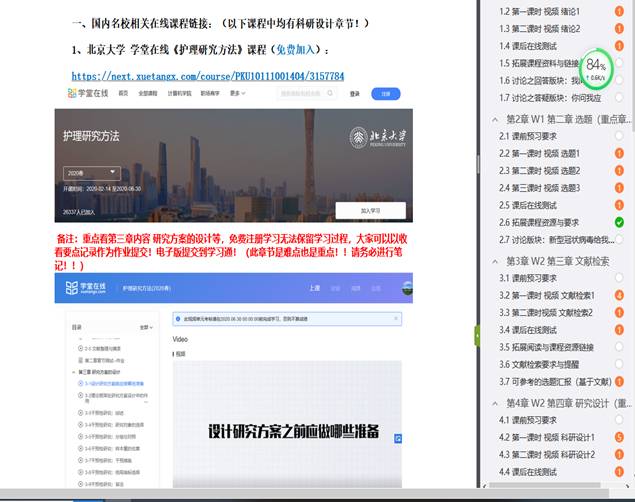Click empty status circle for 3.1 课前预习要求
The height and width of the screenshot is (502, 635).
619,278
